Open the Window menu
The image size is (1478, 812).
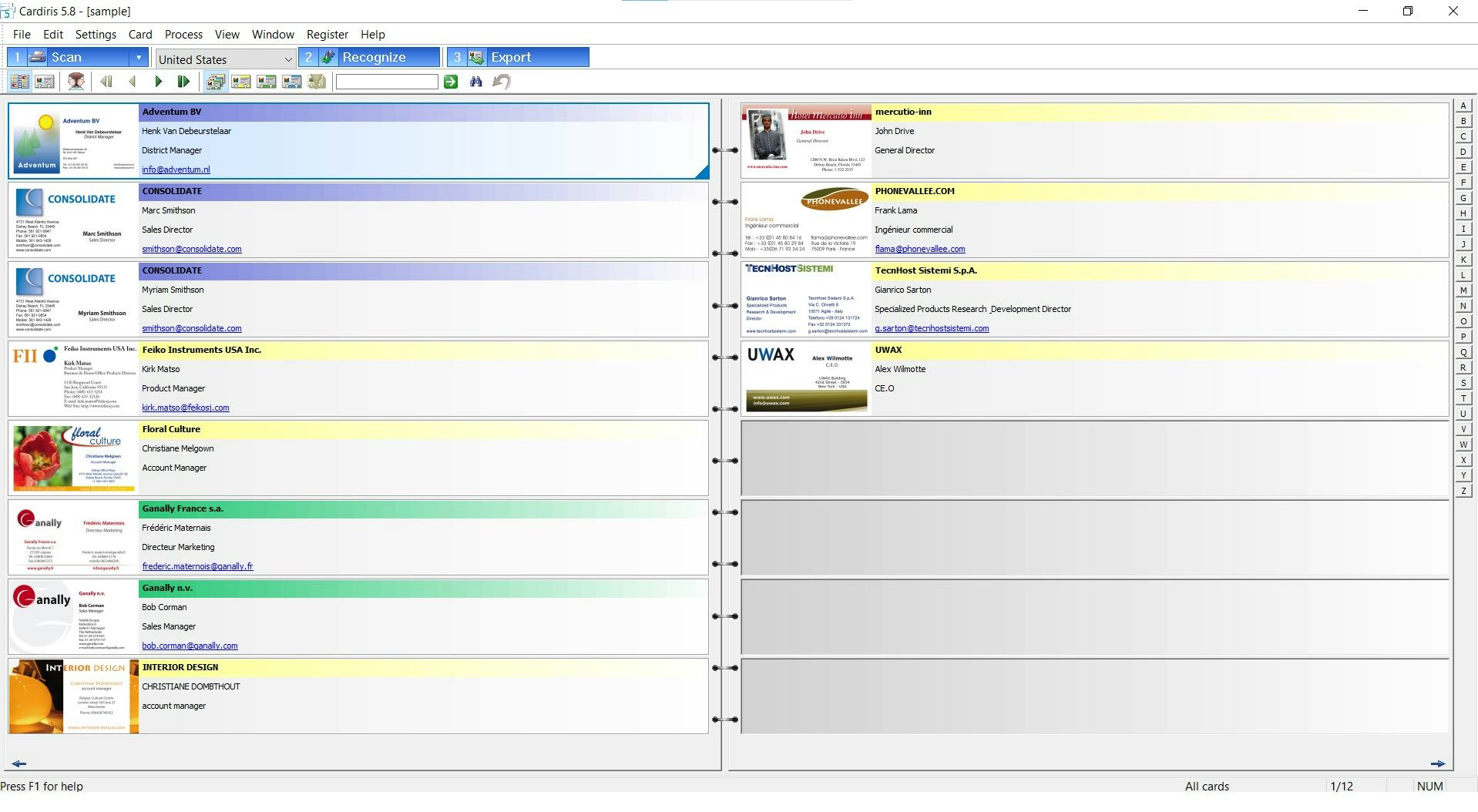click(x=273, y=35)
